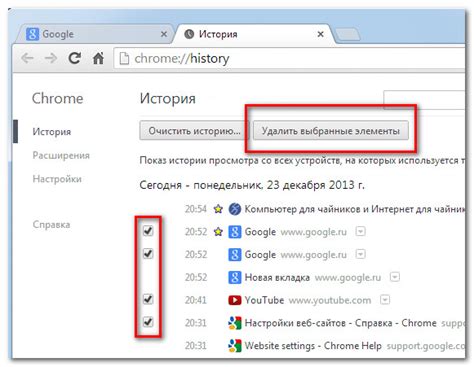Open the Новая вкладка history link
The width and height of the screenshot is (474, 367).
coord(277,277)
